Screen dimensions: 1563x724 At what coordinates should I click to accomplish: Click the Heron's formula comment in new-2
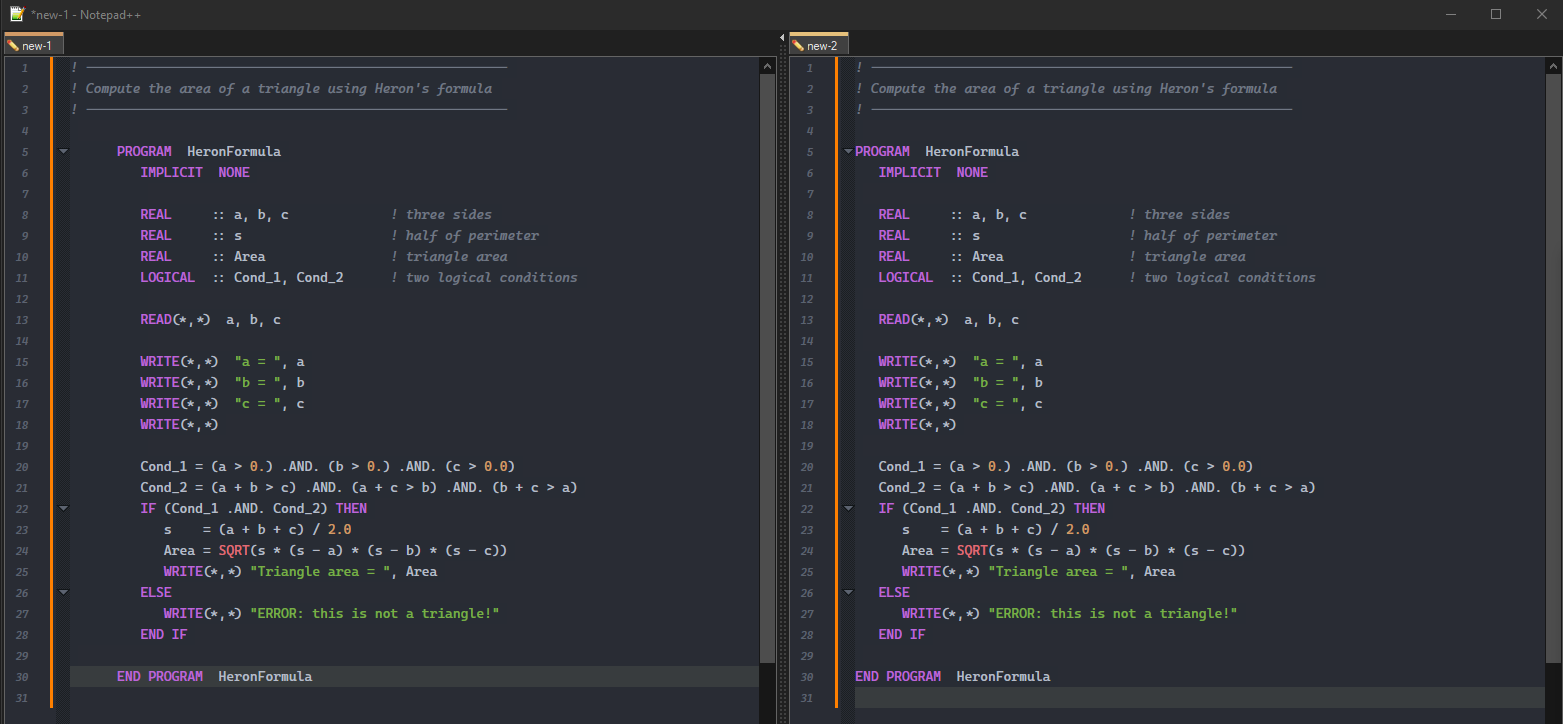(1067, 89)
